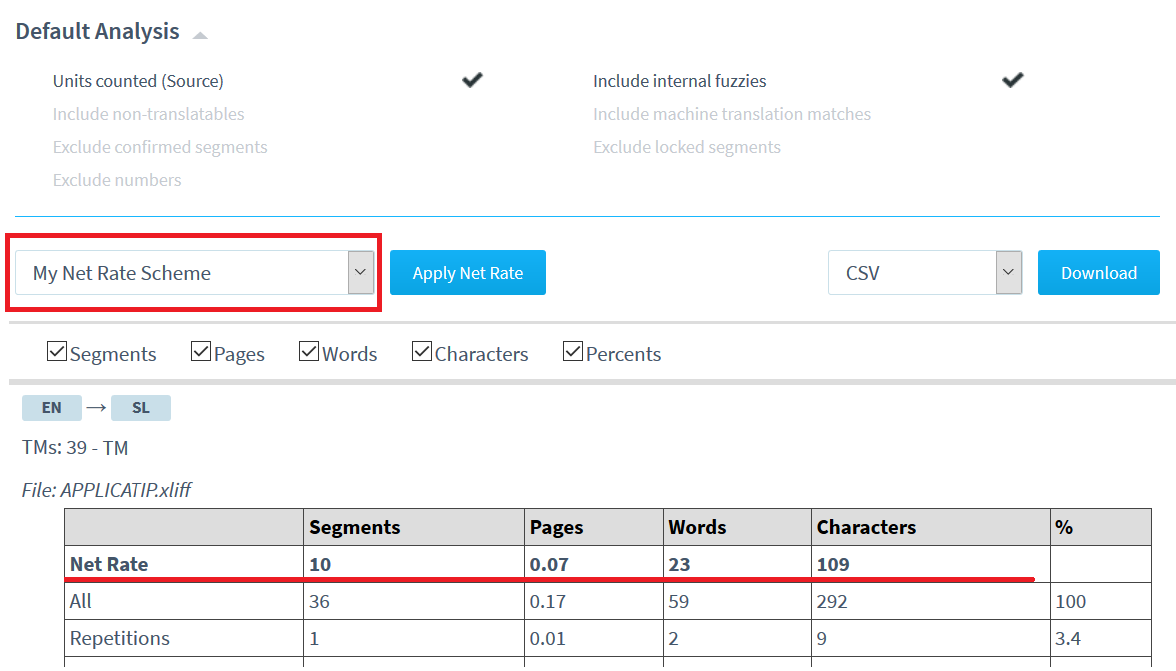Click All row words value 59

[x=679, y=601]
